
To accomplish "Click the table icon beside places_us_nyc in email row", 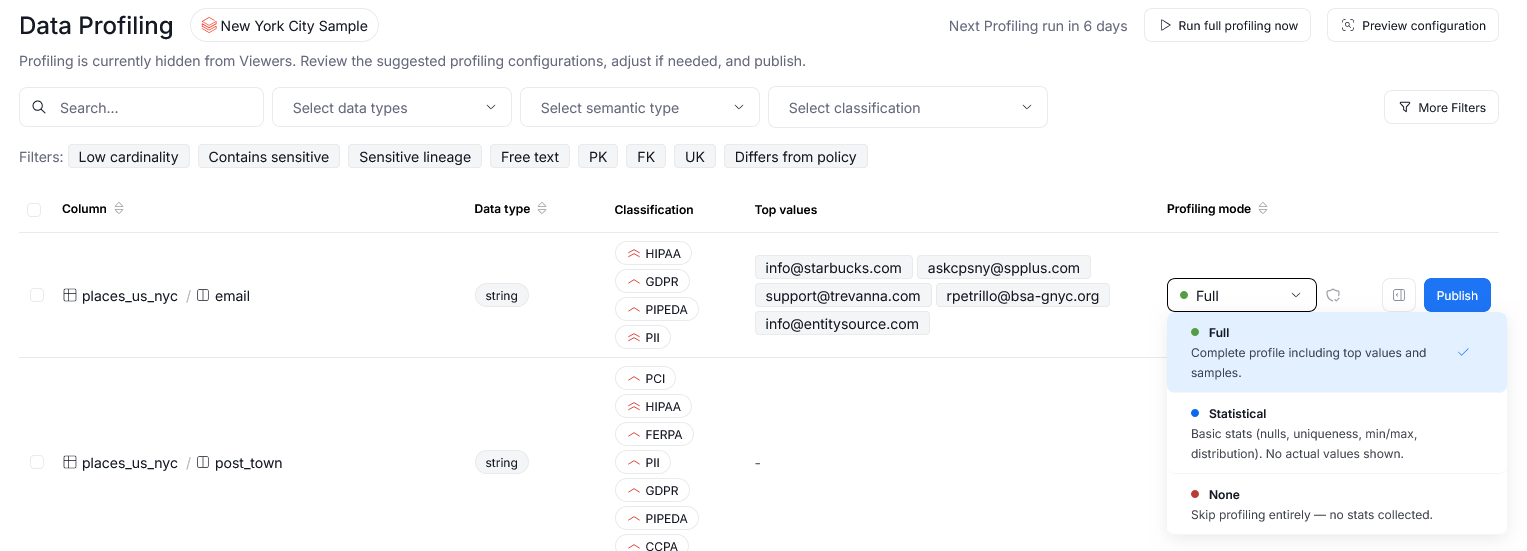I will click(x=70, y=296).
